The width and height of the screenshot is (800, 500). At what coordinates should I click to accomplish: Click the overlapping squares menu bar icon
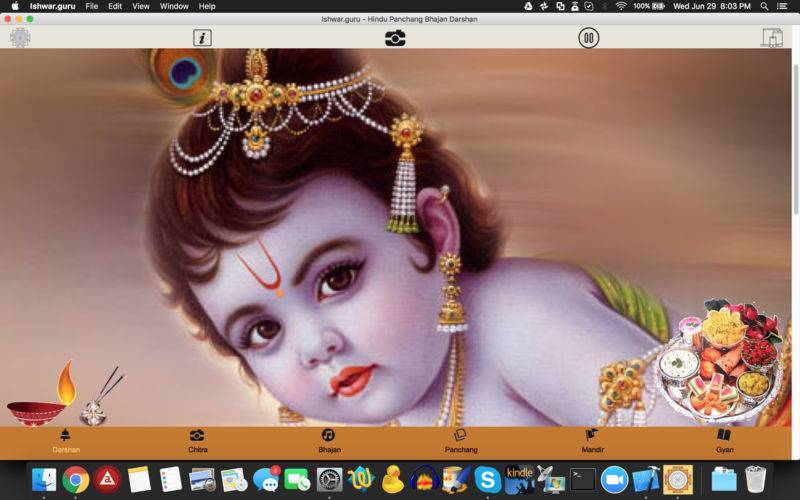(x=560, y=6)
